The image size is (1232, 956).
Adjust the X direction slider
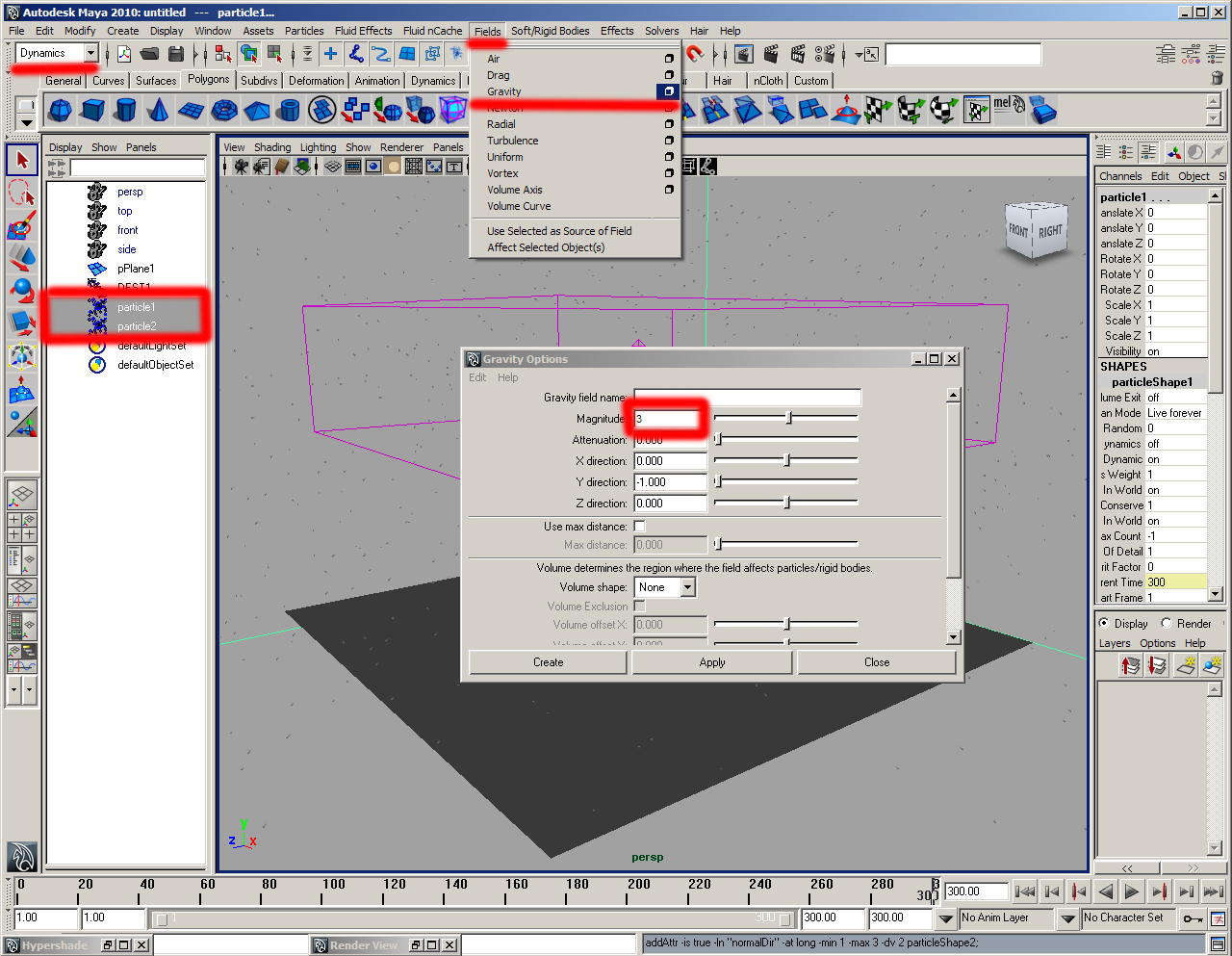pos(786,460)
